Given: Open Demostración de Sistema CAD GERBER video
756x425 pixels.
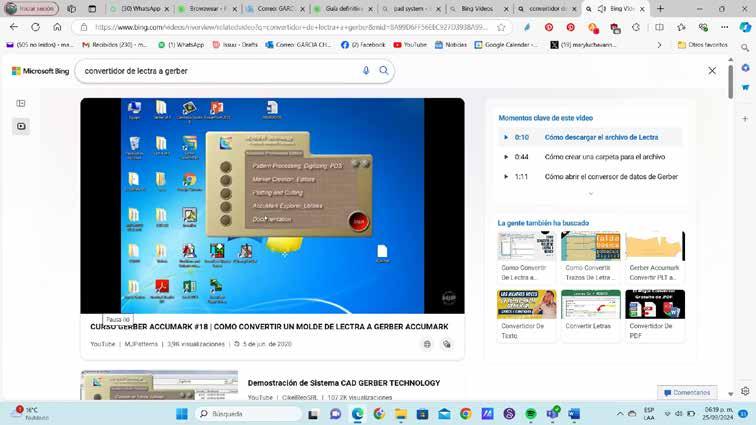Looking at the screenshot, I should 344,383.
